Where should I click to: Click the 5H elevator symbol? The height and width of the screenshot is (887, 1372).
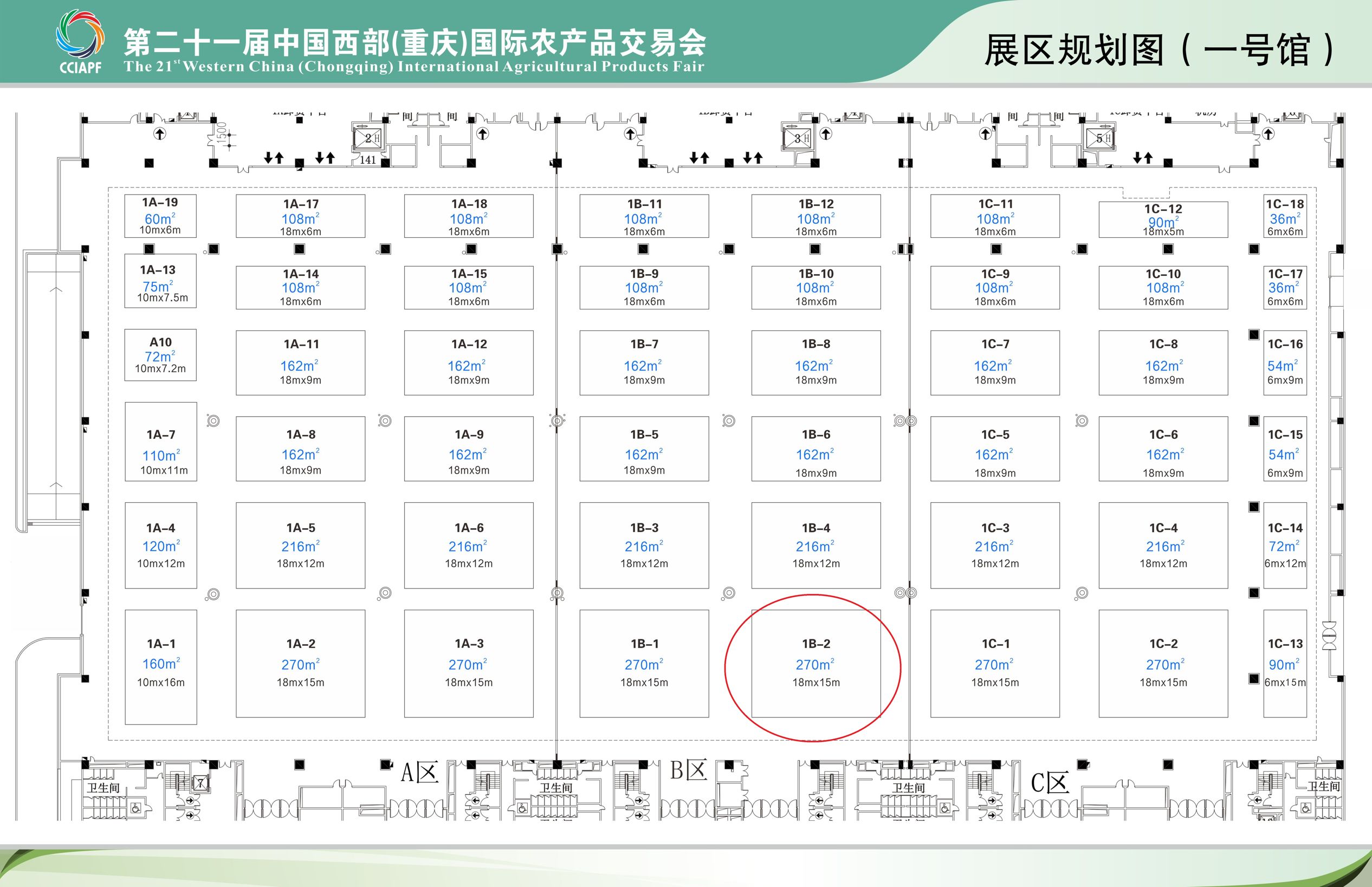click(x=1101, y=138)
